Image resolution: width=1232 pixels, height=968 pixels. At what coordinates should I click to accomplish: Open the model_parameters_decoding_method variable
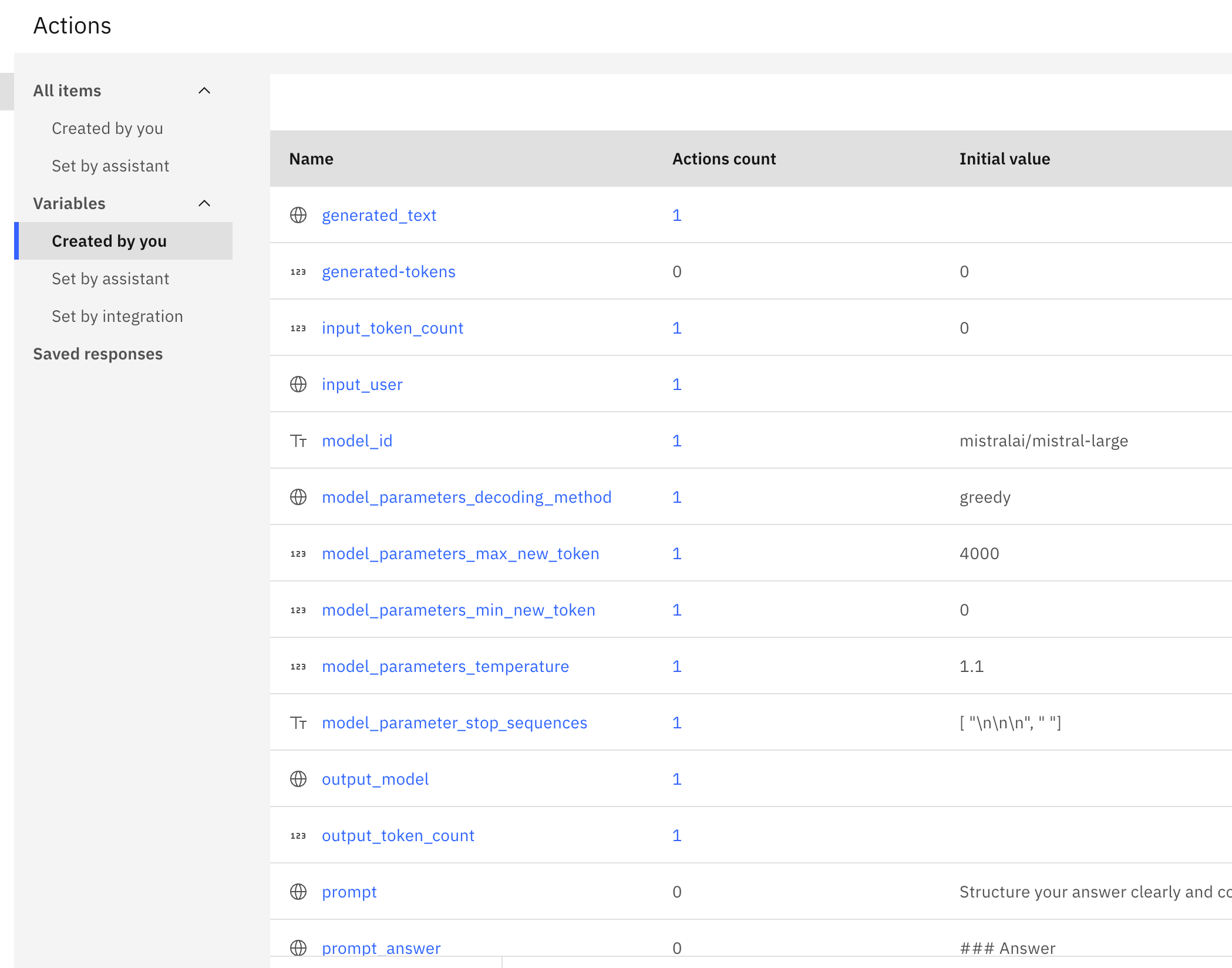click(466, 498)
